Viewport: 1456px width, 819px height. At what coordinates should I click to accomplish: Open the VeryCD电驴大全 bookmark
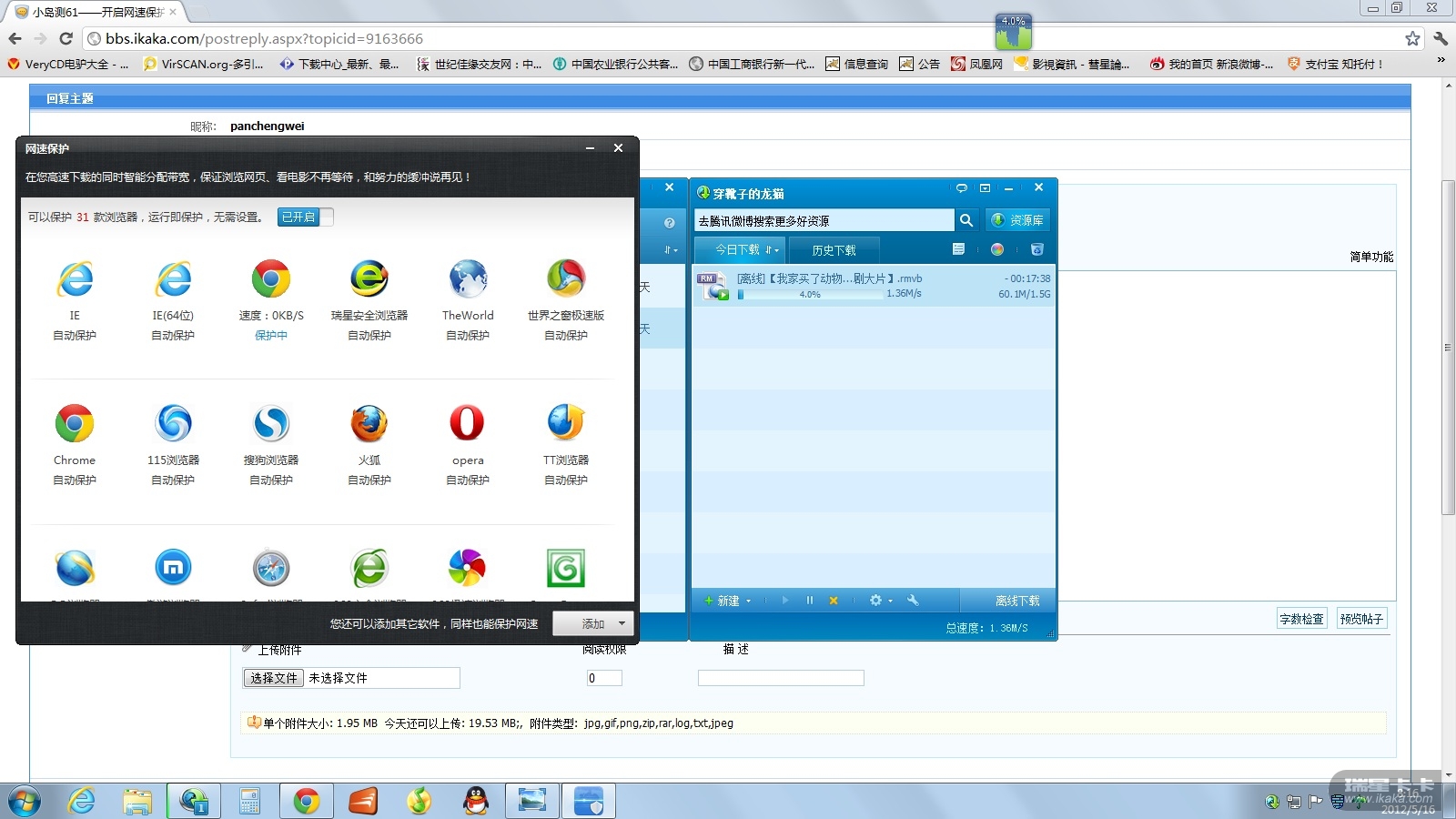68,64
